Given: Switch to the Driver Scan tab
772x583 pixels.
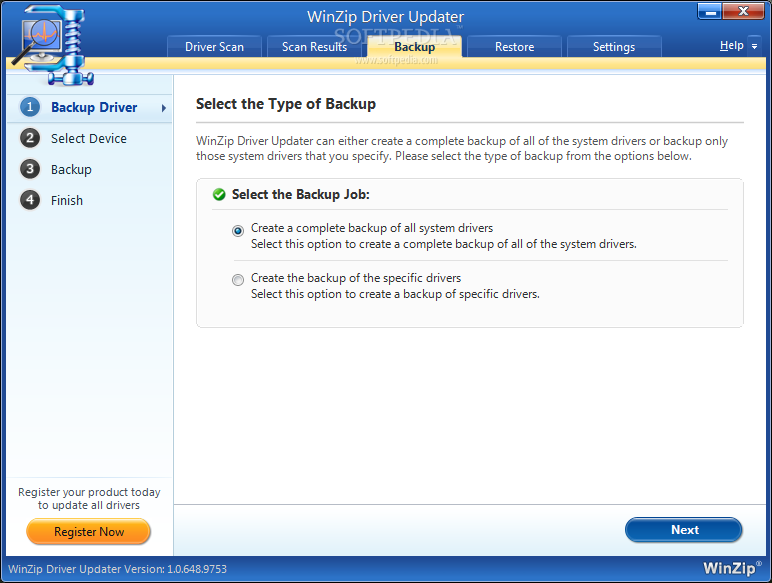Looking at the screenshot, I should pyautogui.click(x=214, y=47).
